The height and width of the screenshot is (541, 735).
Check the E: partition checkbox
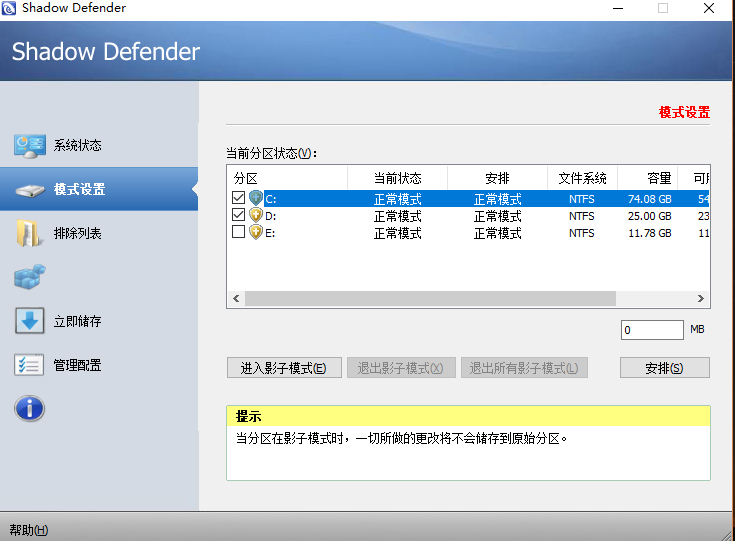coord(238,232)
